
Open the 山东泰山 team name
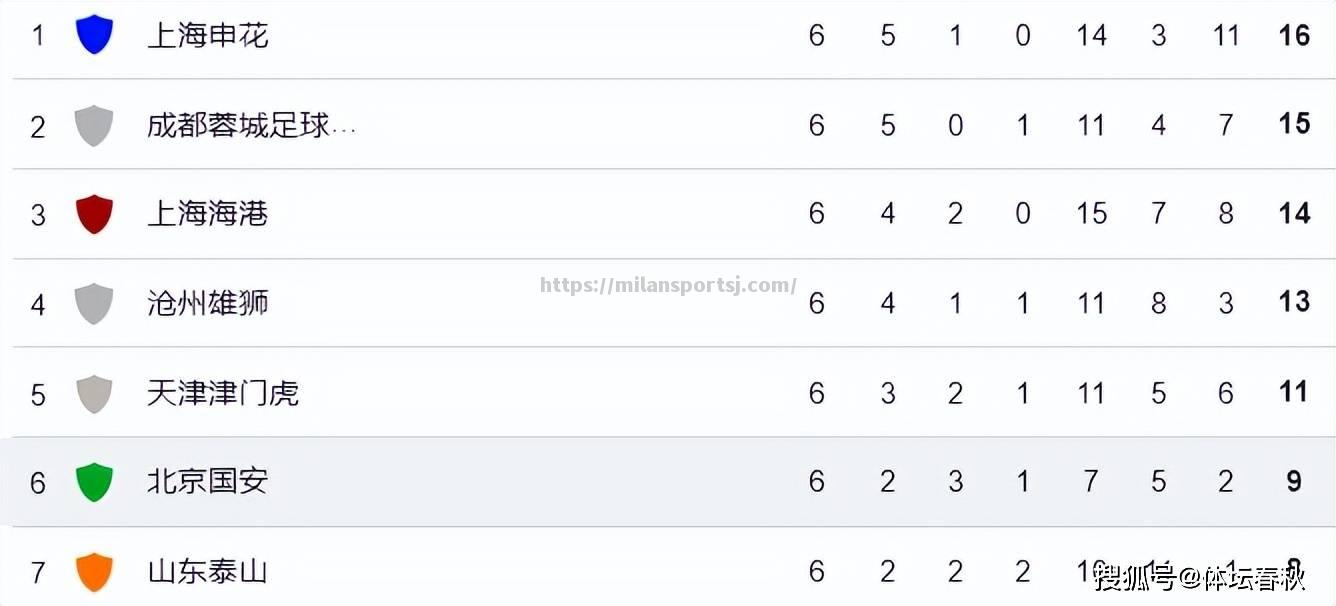coord(208,571)
